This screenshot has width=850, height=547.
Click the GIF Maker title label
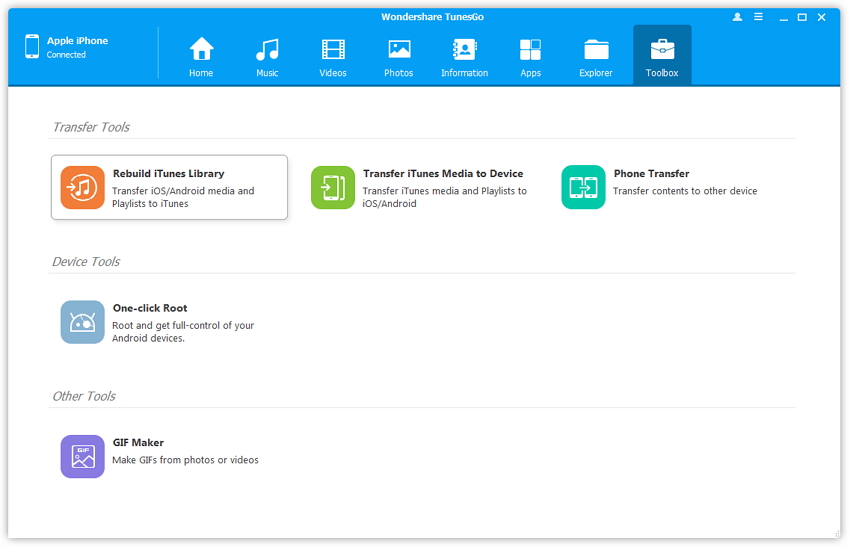[x=138, y=443]
